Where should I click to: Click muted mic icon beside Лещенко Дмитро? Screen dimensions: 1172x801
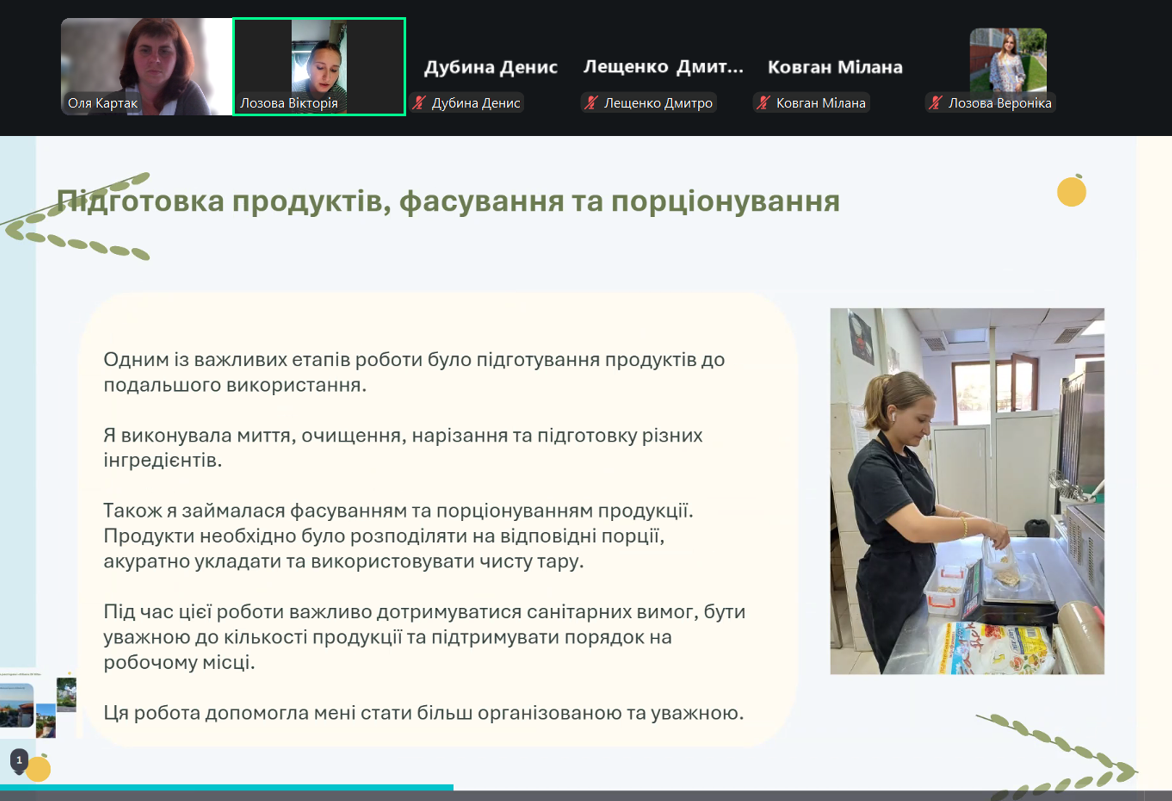[x=591, y=103]
